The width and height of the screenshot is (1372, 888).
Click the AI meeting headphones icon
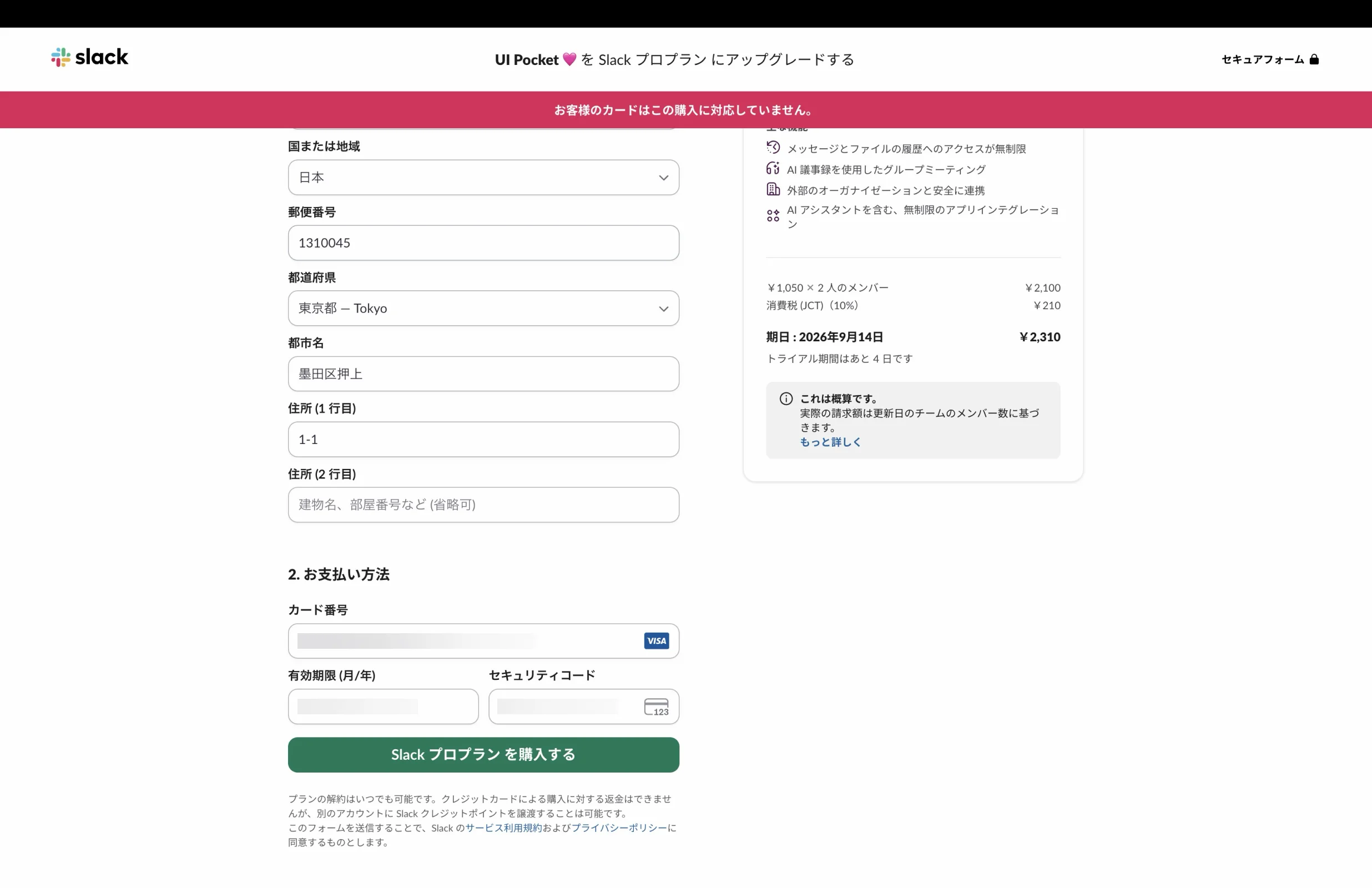[x=773, y=168]
